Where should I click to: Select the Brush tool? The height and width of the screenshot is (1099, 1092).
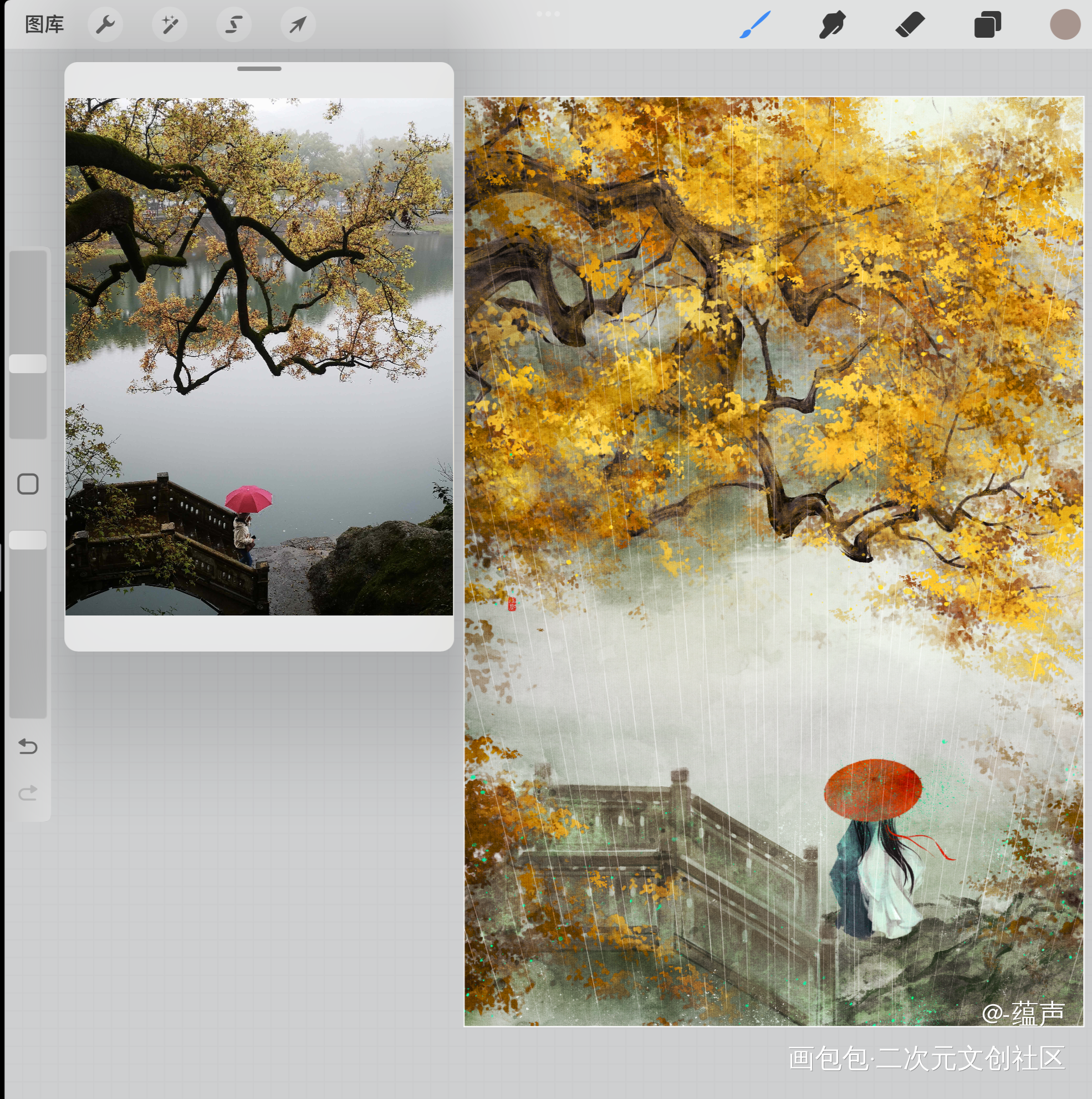[756, 25]
